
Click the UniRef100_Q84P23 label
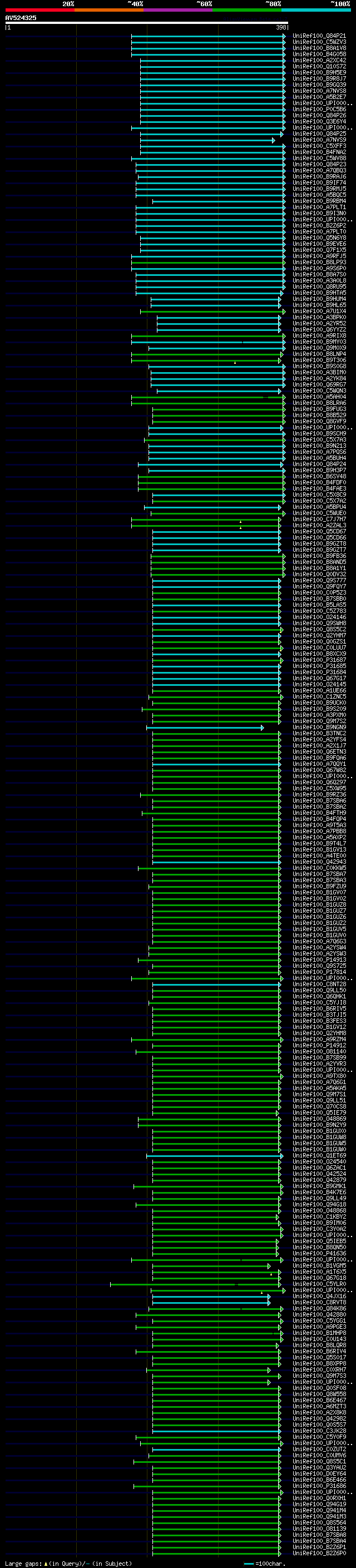319,164
